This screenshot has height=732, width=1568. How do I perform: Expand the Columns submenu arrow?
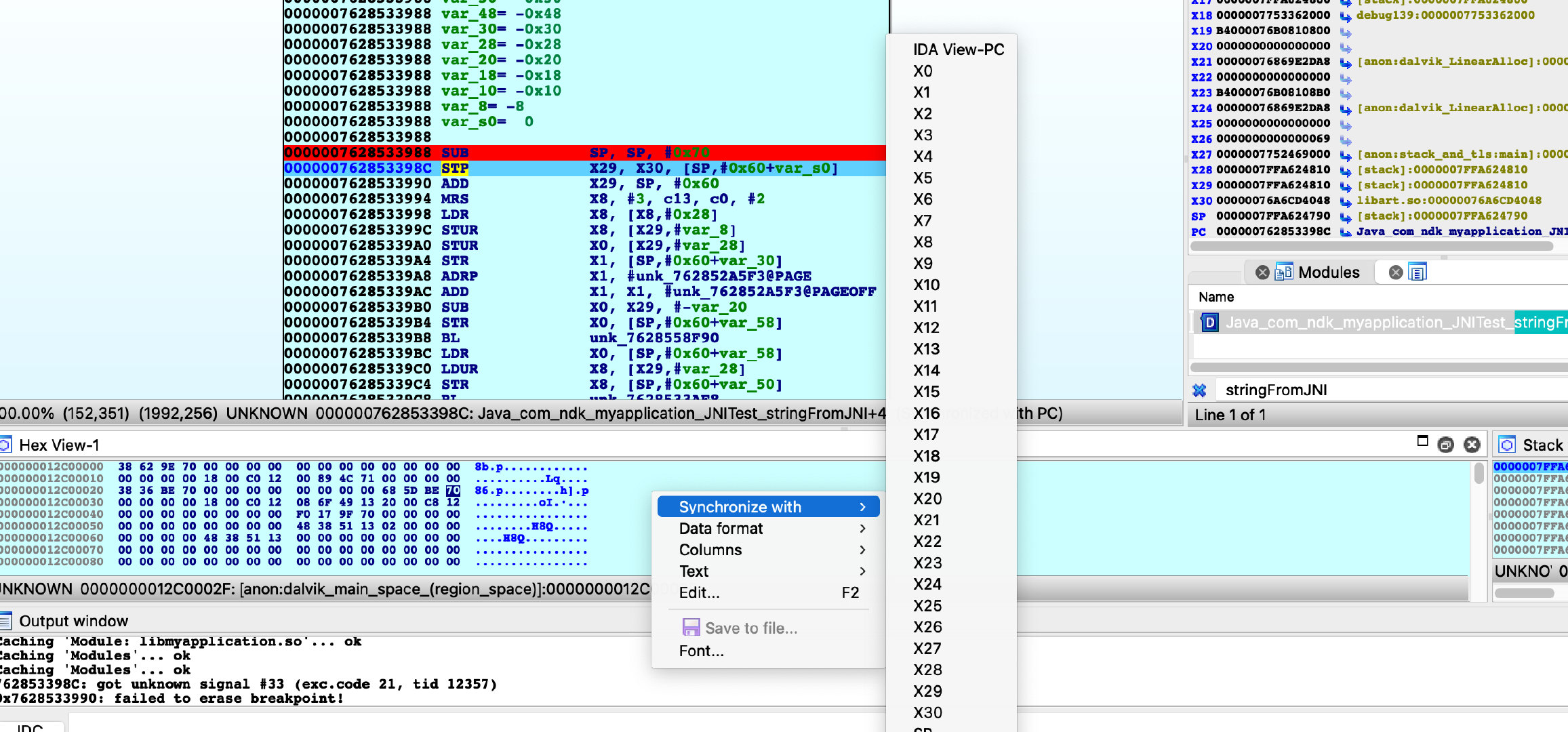click(x=862, y=550)
